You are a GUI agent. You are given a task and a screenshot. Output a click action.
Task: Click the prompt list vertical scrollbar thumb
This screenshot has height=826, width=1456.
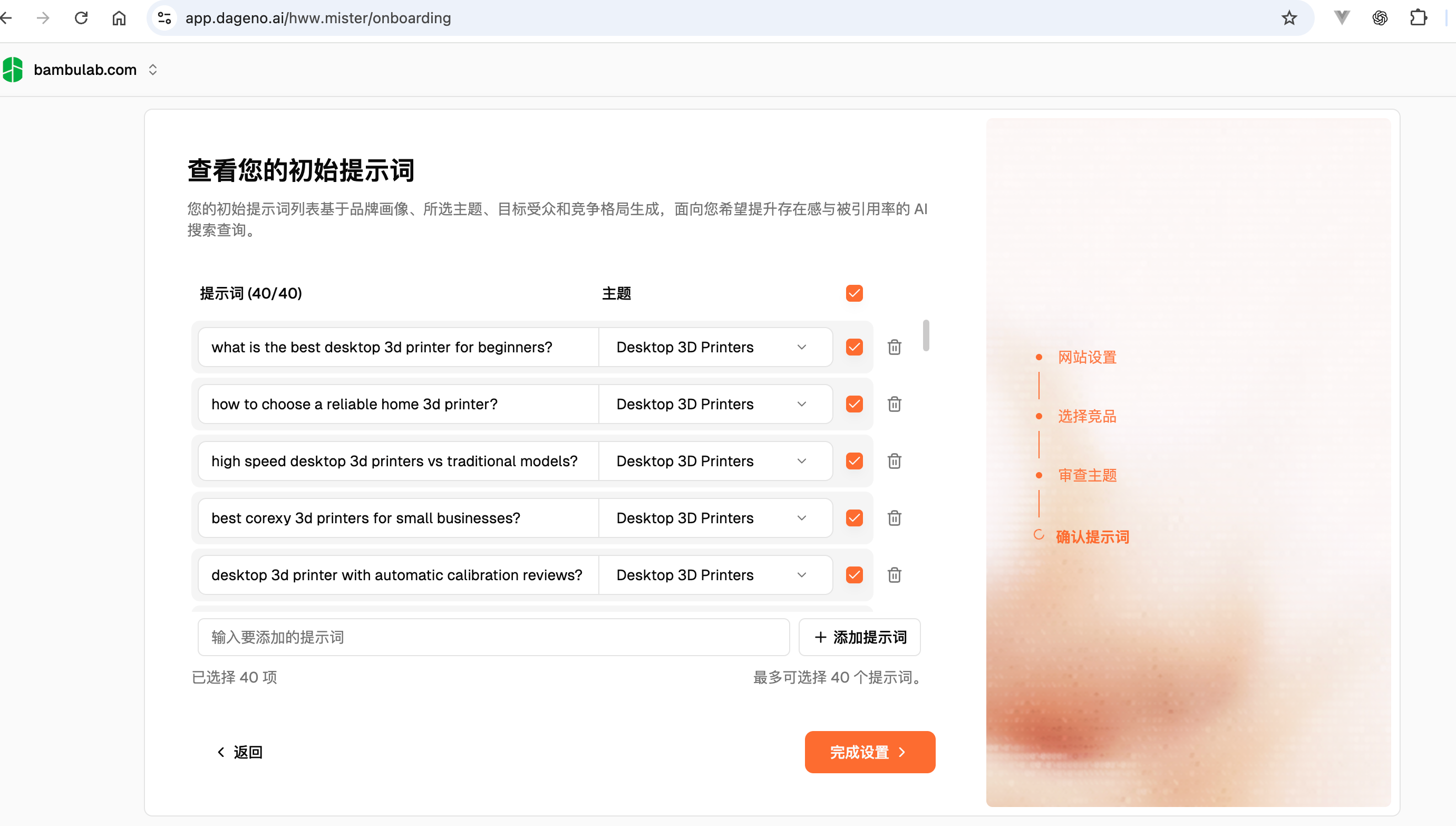point(925,335)
